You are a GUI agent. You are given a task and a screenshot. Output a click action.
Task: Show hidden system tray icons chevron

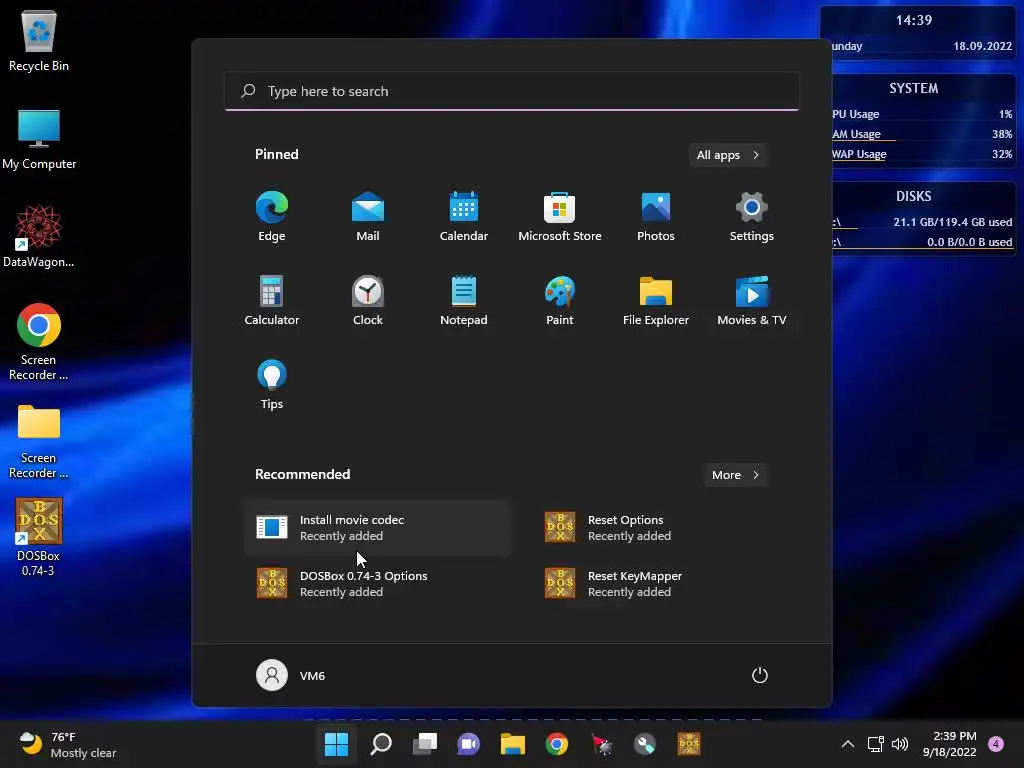tap(848, 744)
